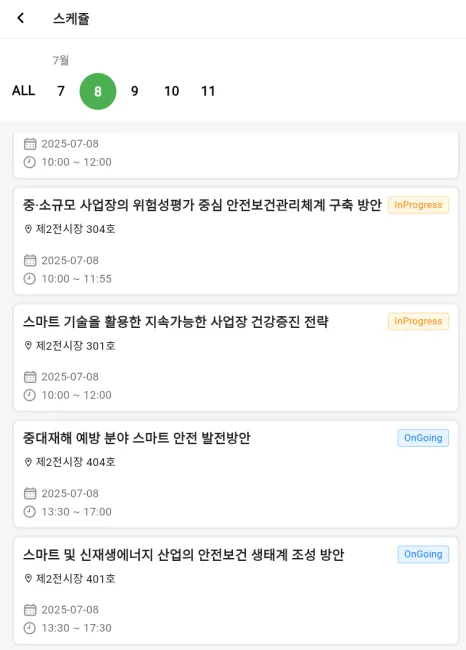This screenshot has width=466, height=650.
Task: Open the 중·소규모 사업장의 위험성평가 session
Action: point(236,241)
